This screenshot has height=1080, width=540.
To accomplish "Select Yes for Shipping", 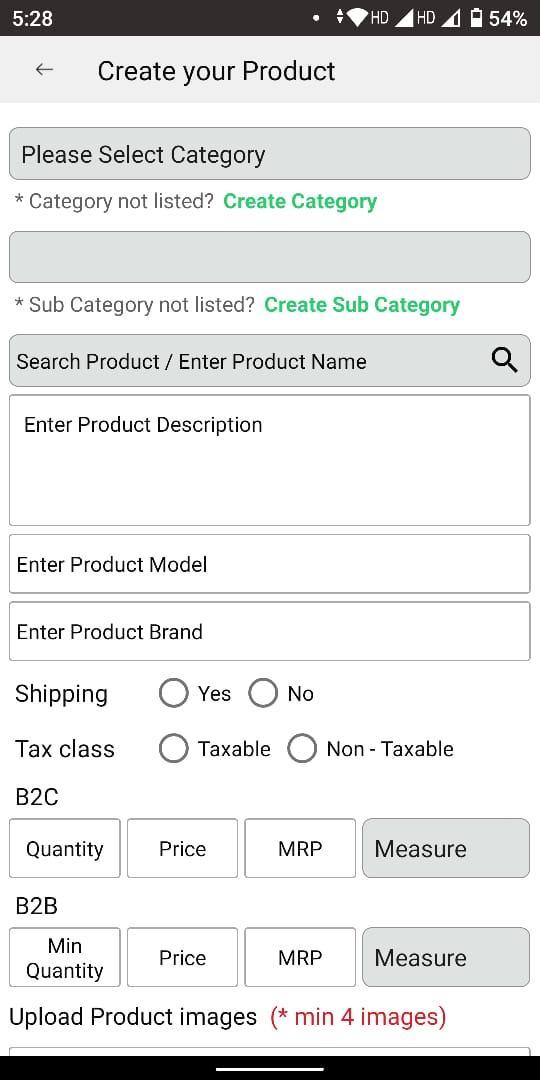I will 174,694.
